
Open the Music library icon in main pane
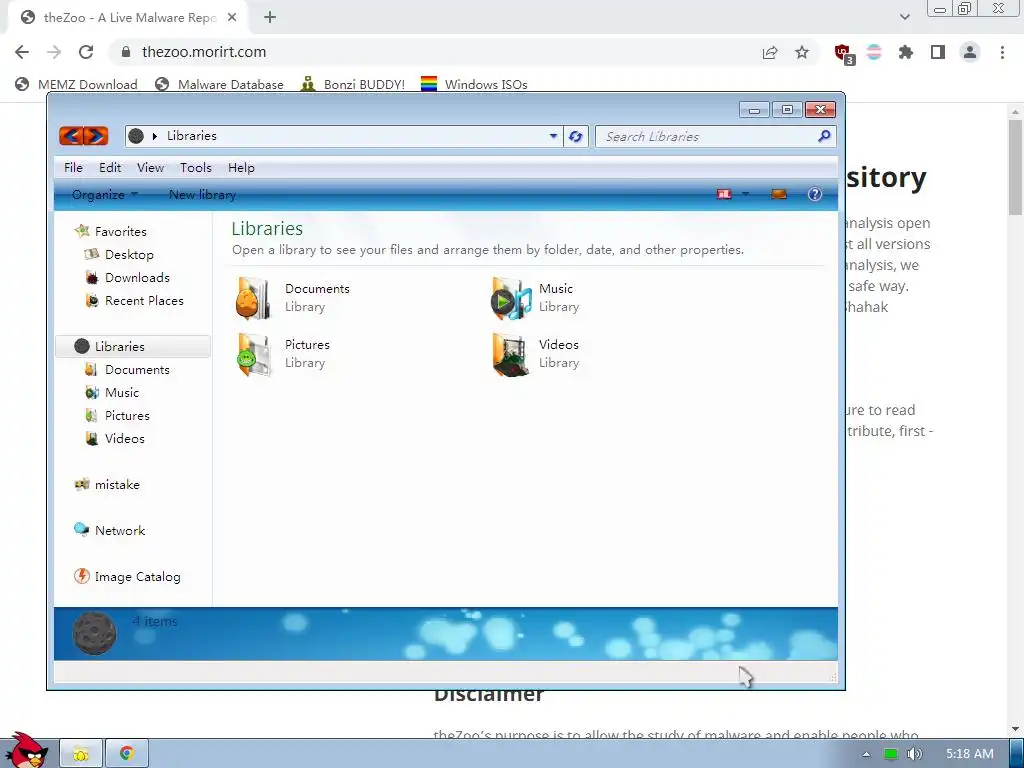[510, 298]
